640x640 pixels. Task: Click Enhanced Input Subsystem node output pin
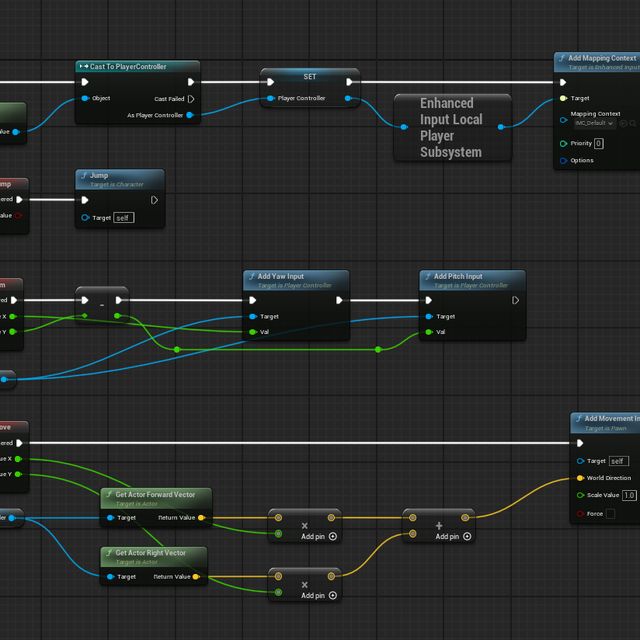pyautogui.click(x=501, y=127)
